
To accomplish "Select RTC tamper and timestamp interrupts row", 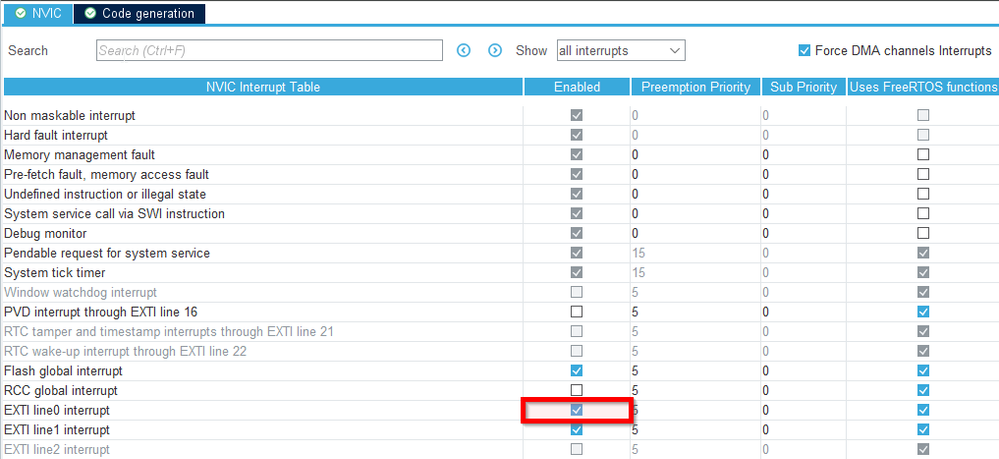I will tap(169, 332).
